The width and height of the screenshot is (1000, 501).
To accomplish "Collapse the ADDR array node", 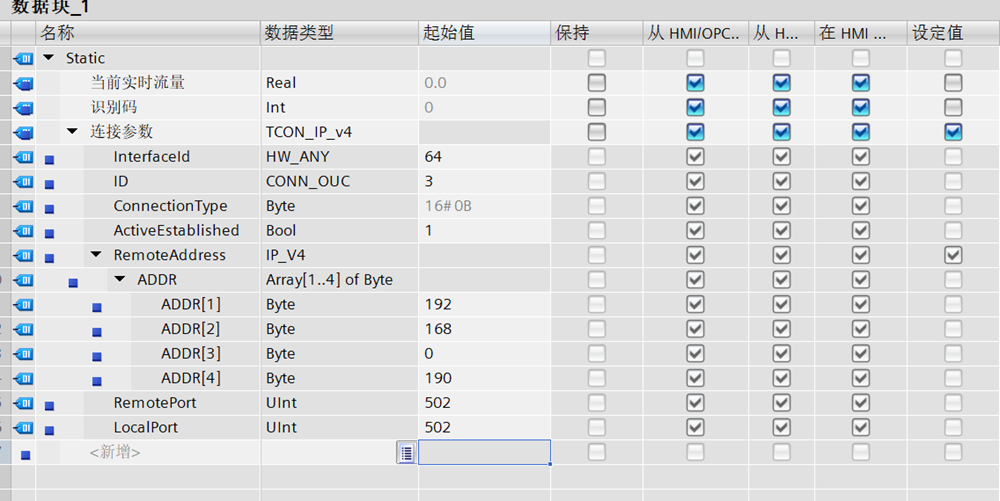I will (121, 280).
